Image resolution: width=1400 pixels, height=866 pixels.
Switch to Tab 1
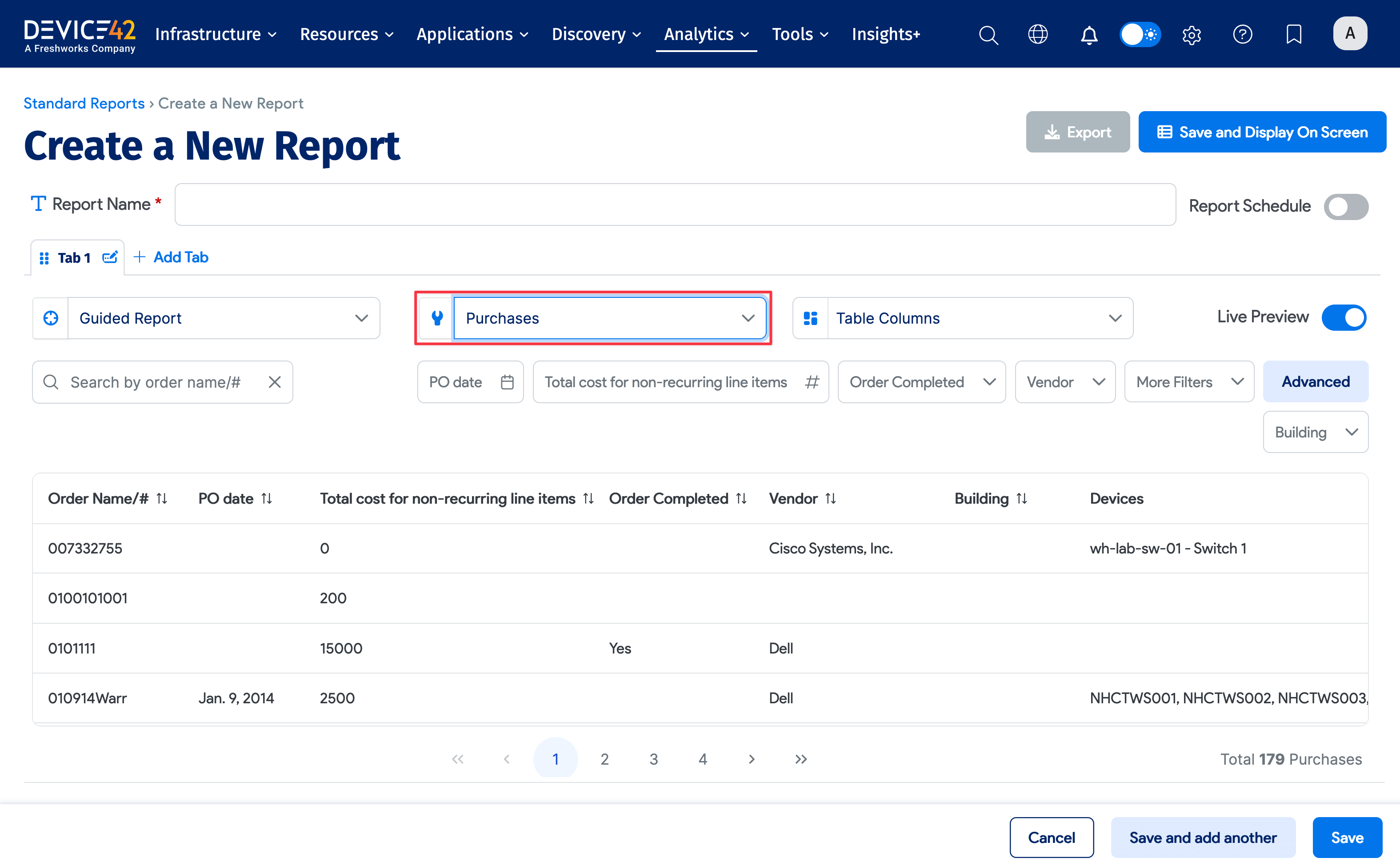click(73, 257)
